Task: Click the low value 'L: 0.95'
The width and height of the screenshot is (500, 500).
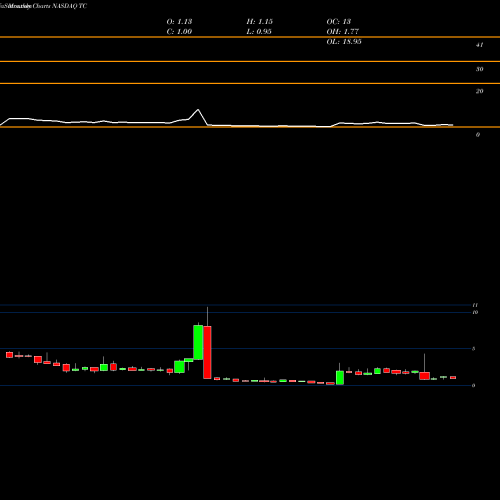Action: coord(259,32)
